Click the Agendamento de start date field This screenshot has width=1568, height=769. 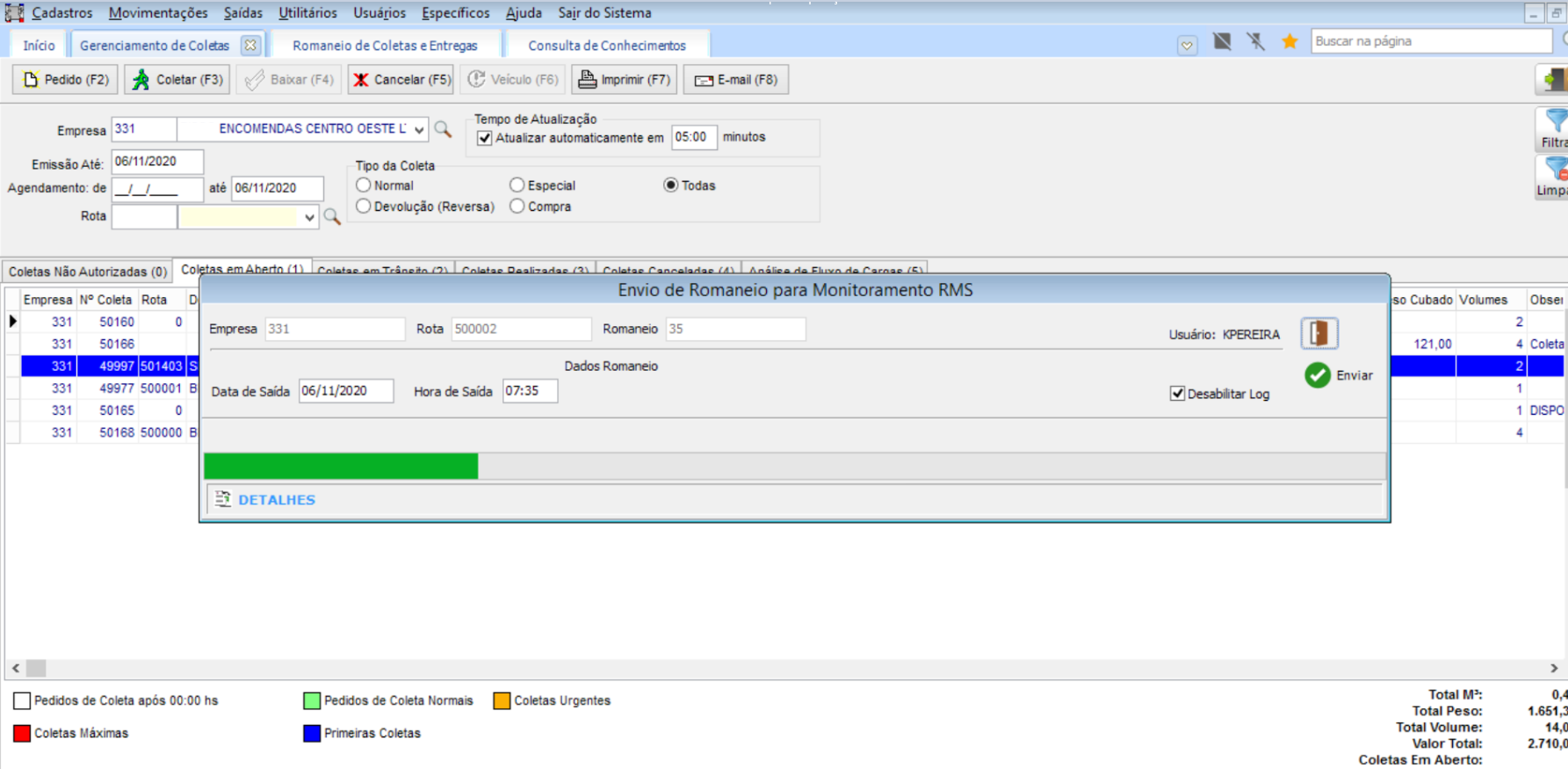pyautogui.click(x=157, y=188)
